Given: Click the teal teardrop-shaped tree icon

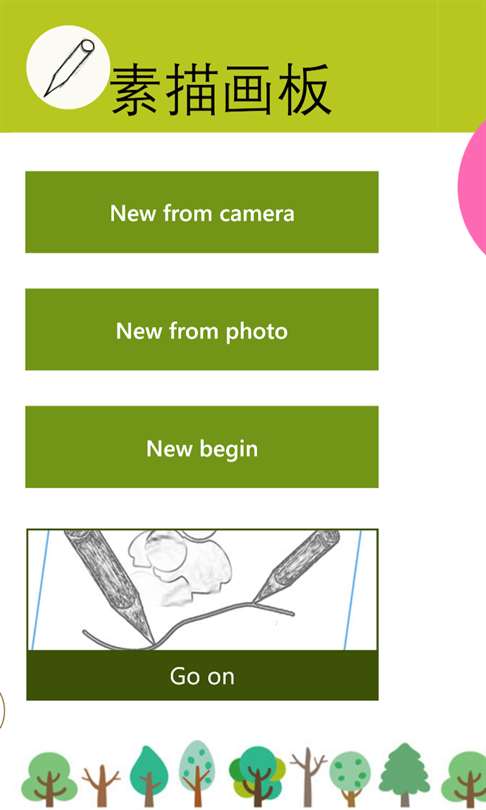Looking at the screenshot, I should click(149, 776).
